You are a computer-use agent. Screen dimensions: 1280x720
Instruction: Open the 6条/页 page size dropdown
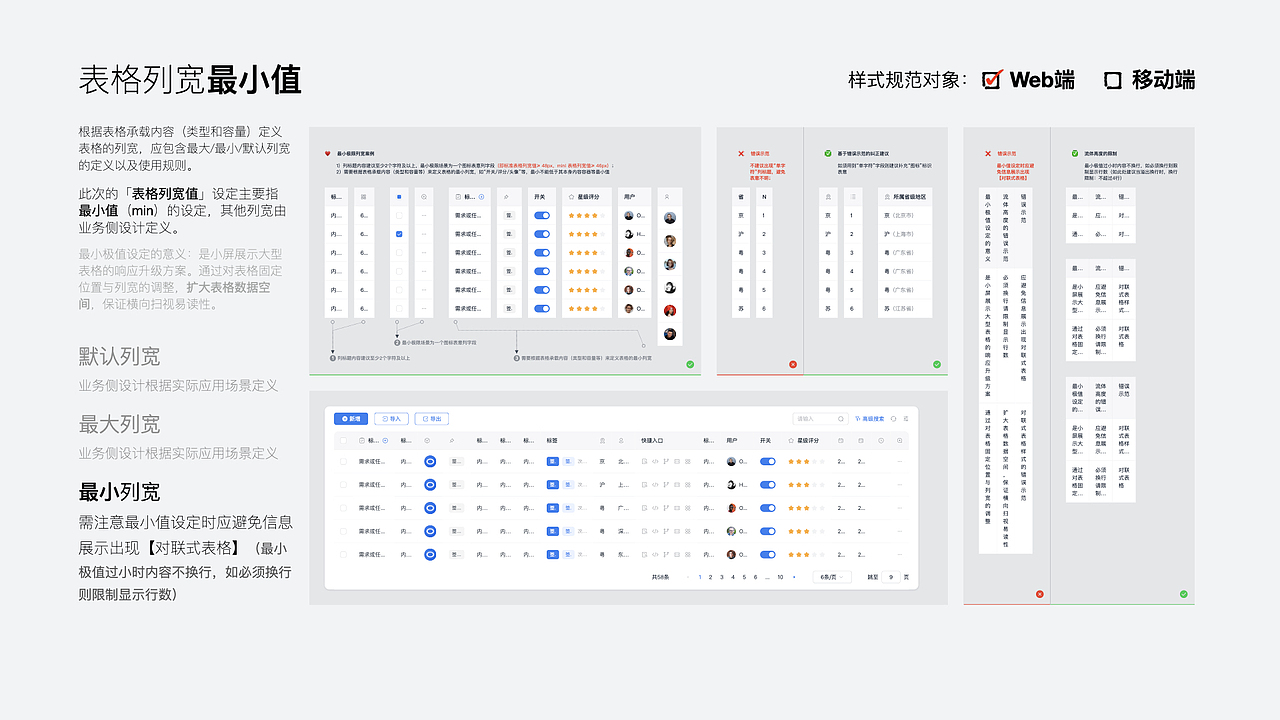click(832, 577)
